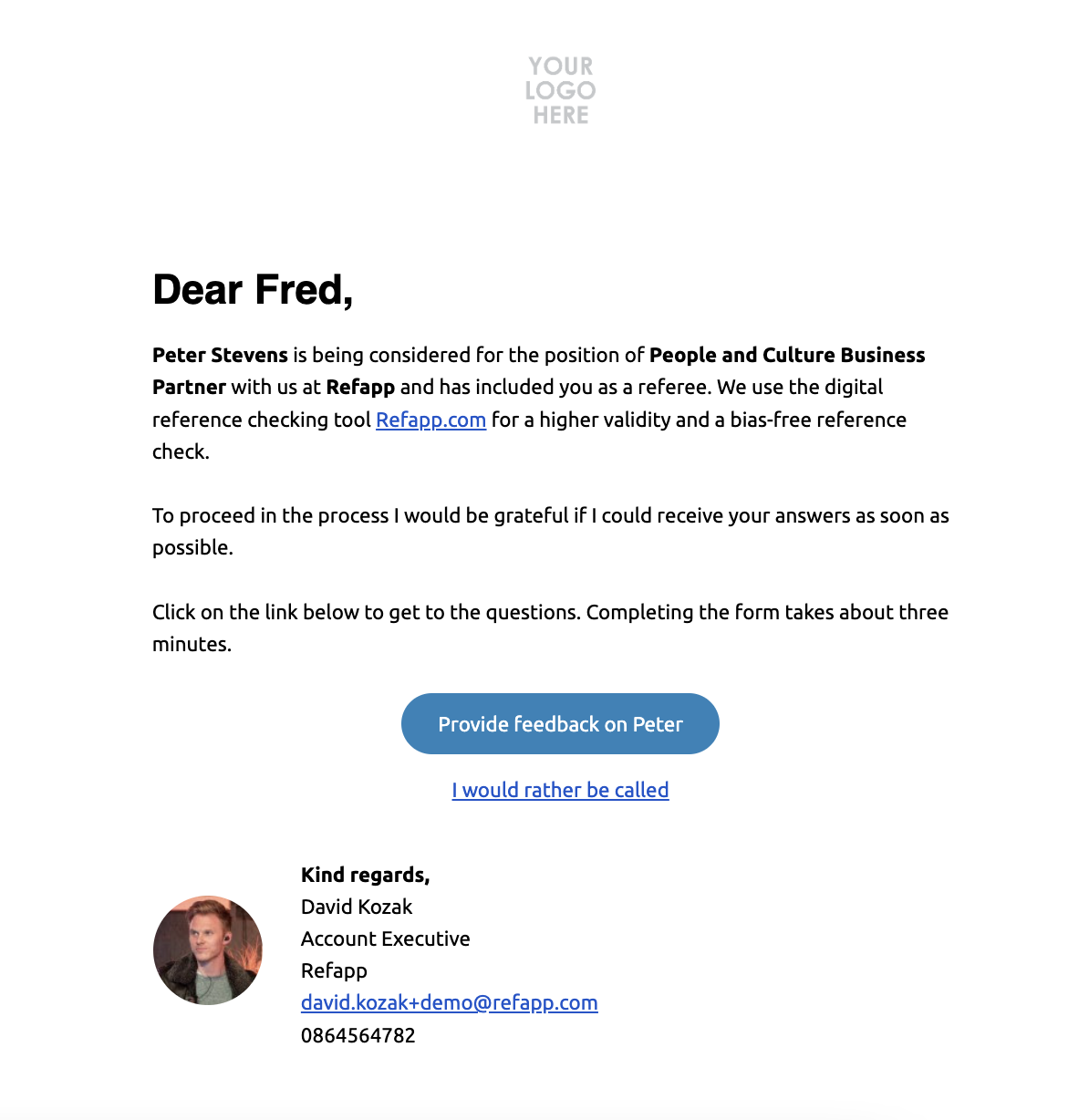Image resolution: width=1089 pixels, height=1120 pixels.
Task: Click the company name "Refapp" in the signature
Action: [334, 970]
